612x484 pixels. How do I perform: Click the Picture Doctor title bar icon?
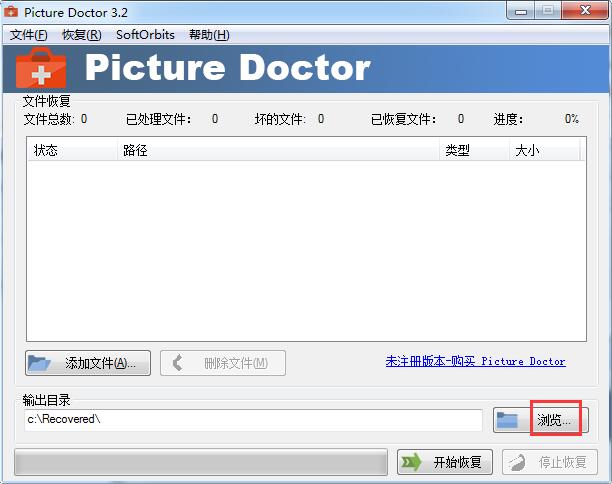[x=11, y=12]
